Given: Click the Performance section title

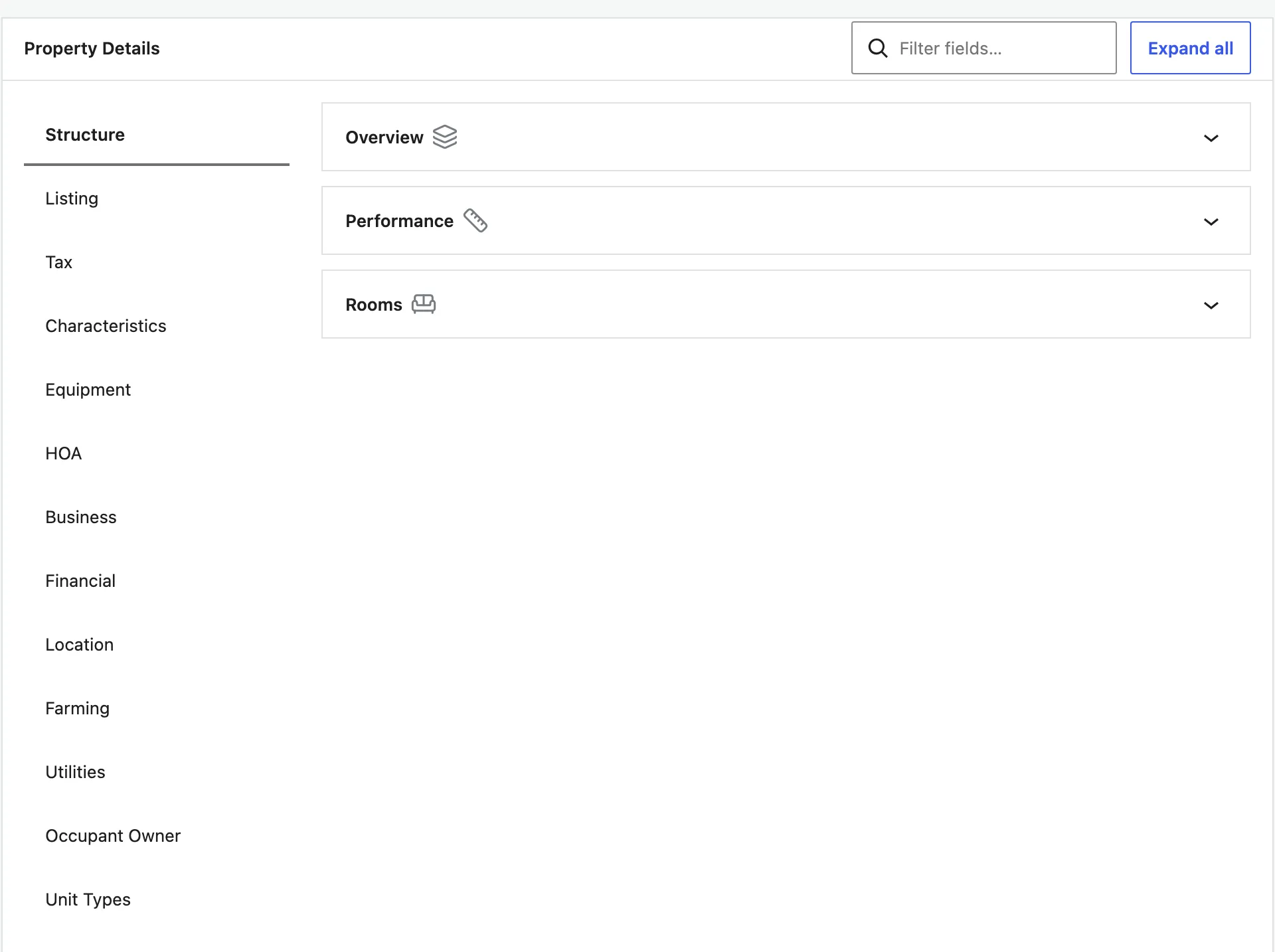Looking at the screenshot, I should 399,221.
